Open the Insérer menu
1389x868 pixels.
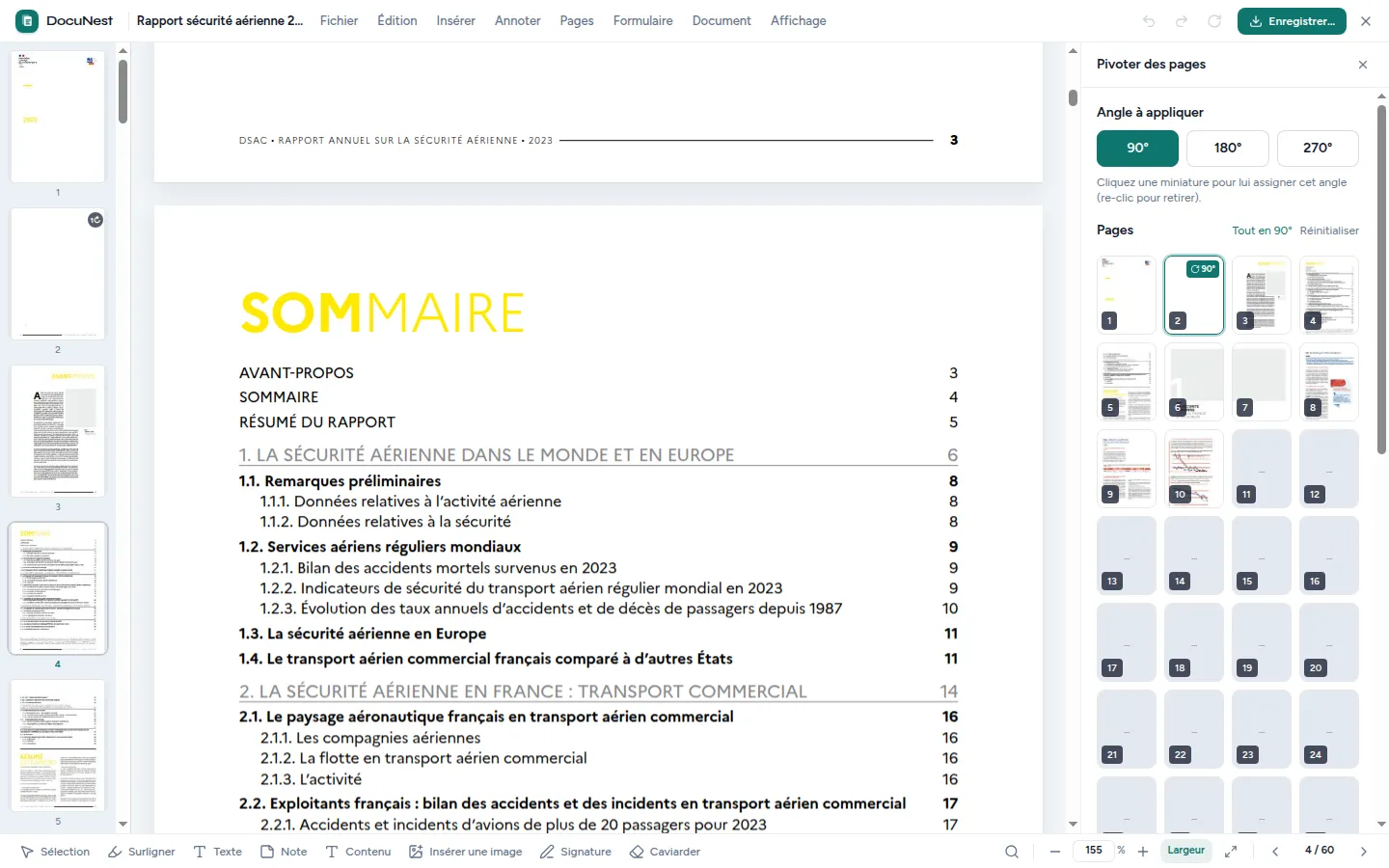[455, 21]
